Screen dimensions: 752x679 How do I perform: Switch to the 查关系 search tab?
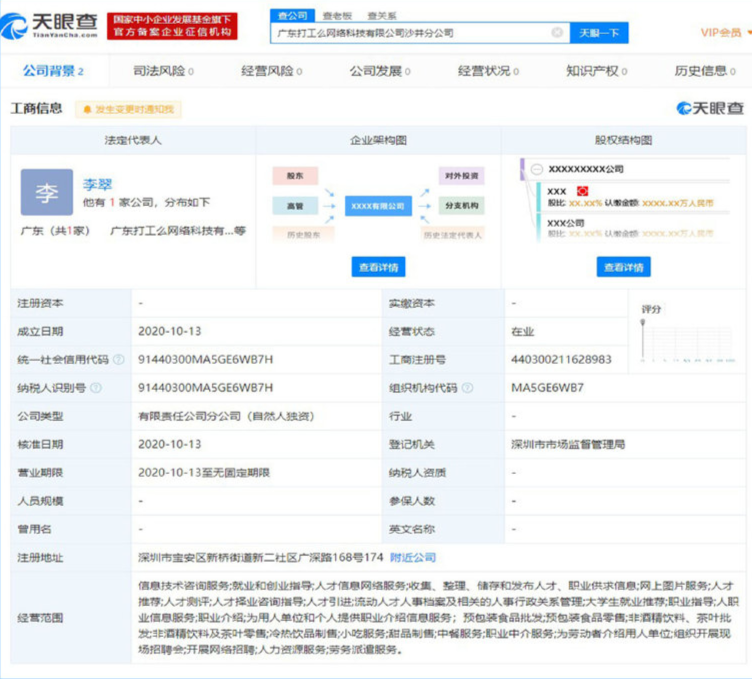coord(382,16)
